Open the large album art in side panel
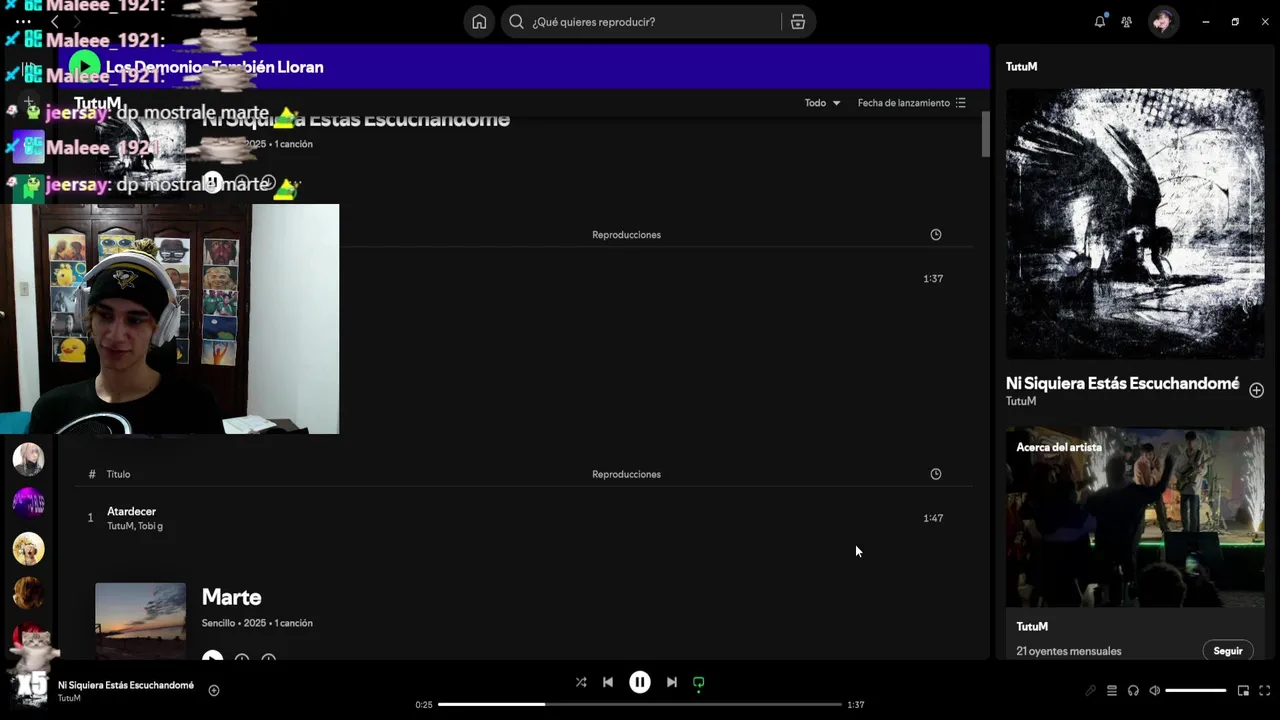This screenshot has width=1280, height=720. tap(1135, 224)
